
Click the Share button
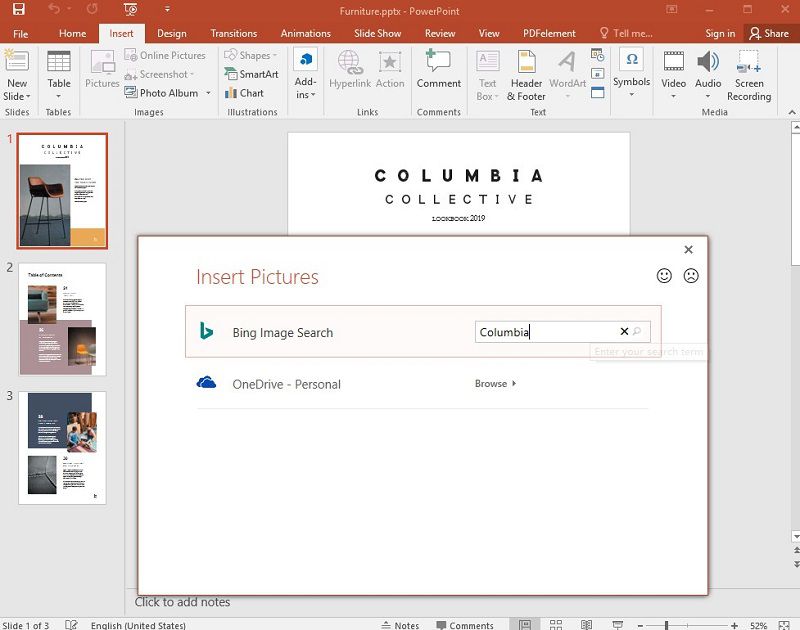pos(769,34)
